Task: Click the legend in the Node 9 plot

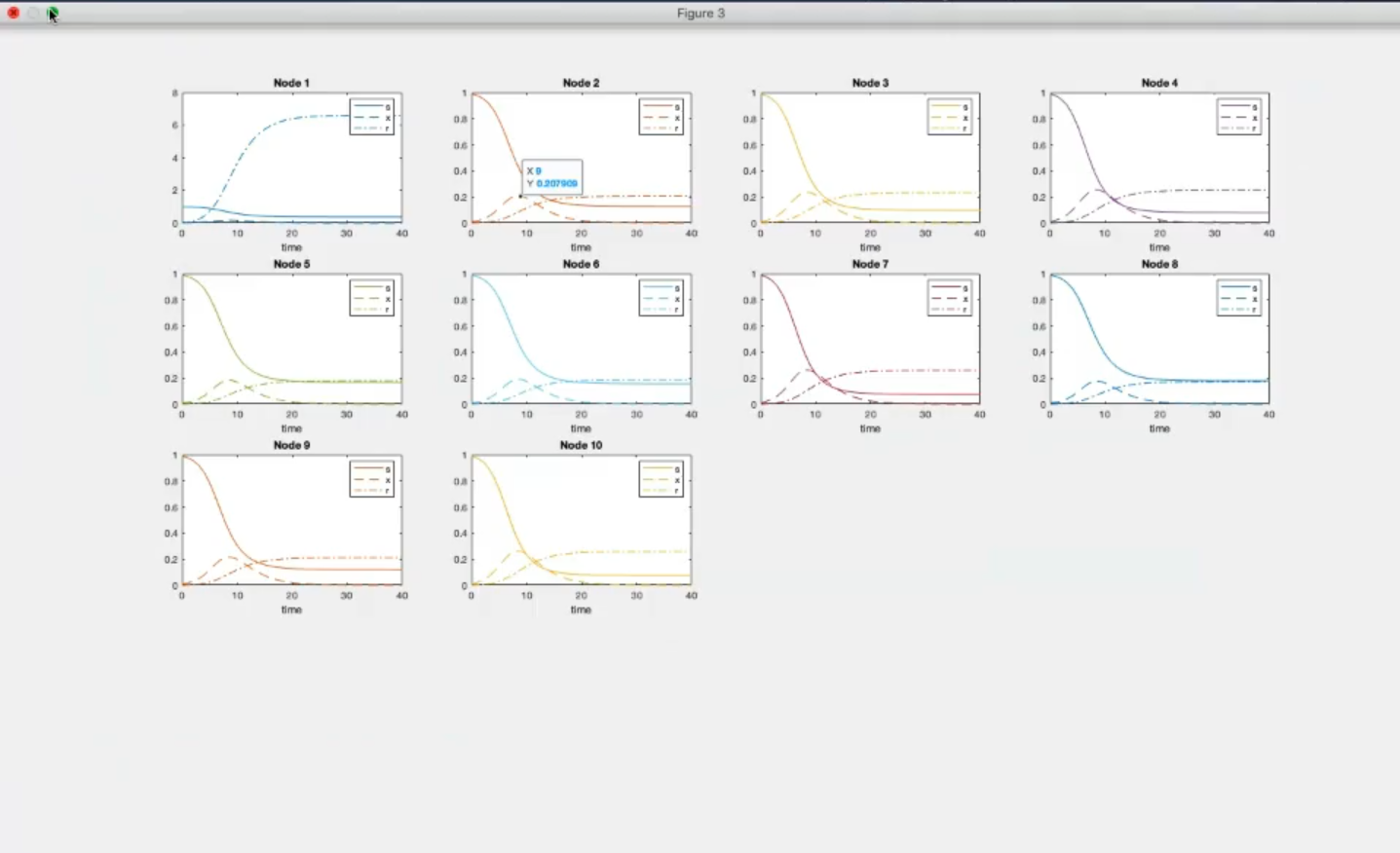Action: point(371,479)
